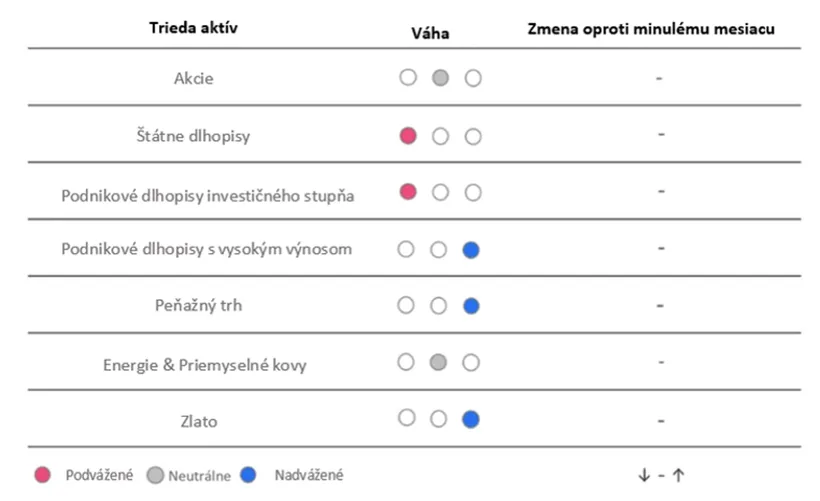Click the Trieda aktív column header

click(x=193, y=28)
